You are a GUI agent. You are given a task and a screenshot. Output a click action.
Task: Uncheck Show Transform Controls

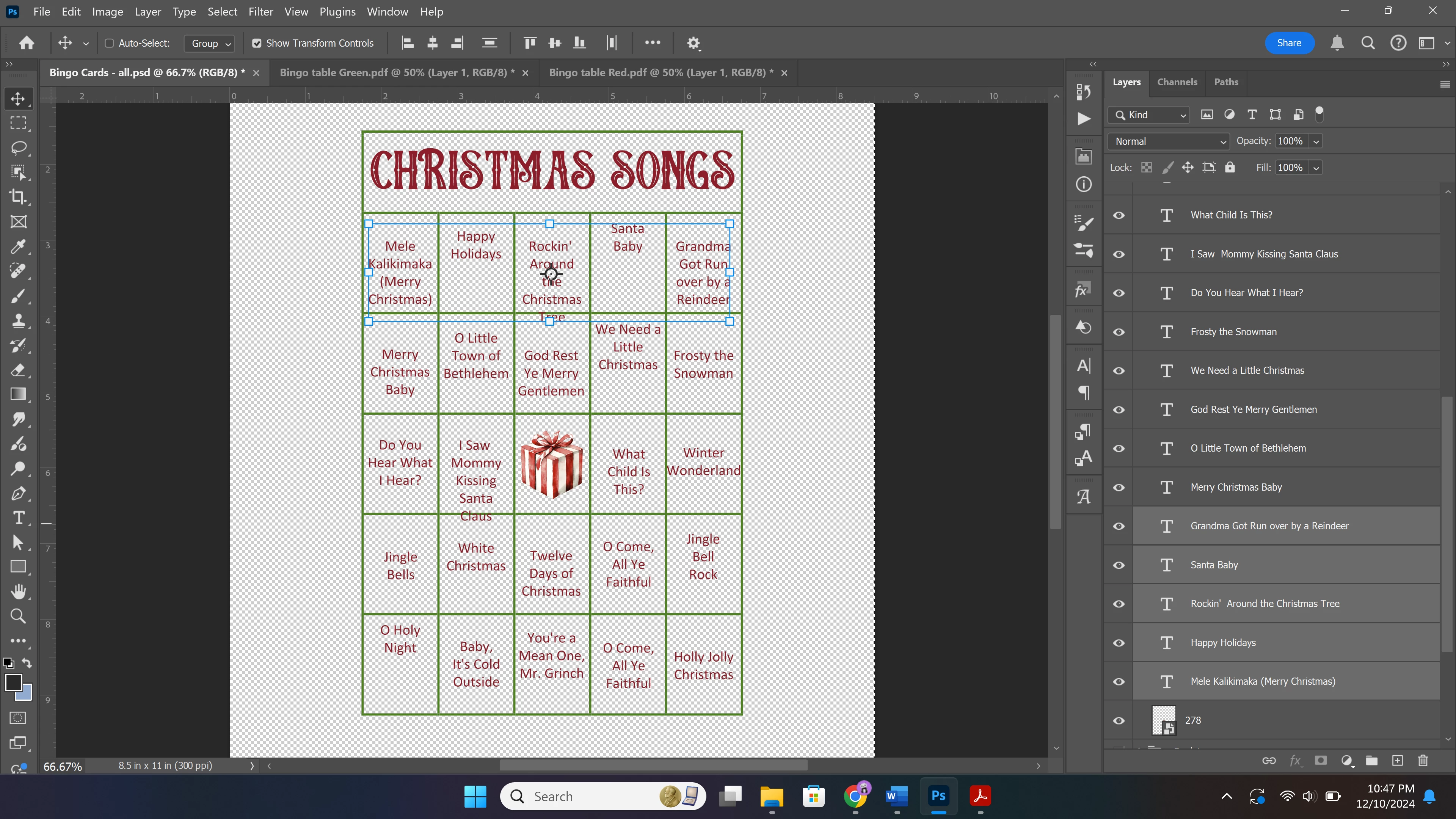(x=257, y=43)
